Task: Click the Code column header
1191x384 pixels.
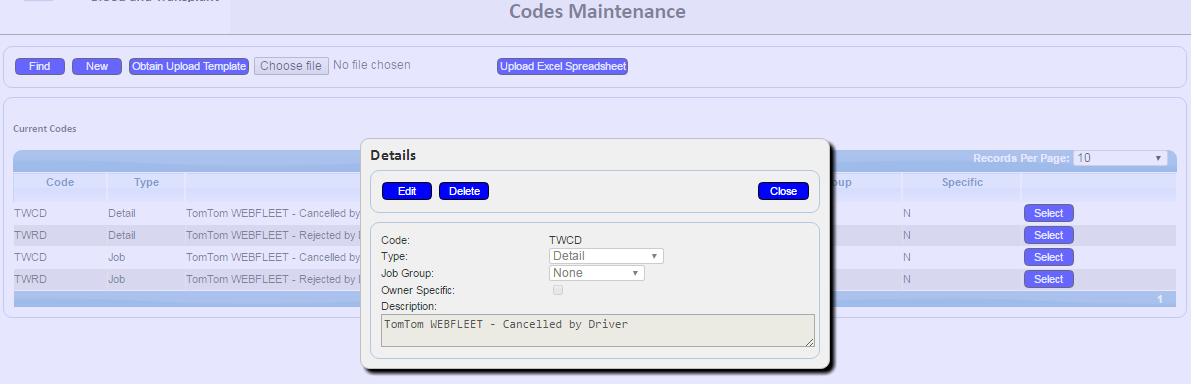Action: [60, 182]
